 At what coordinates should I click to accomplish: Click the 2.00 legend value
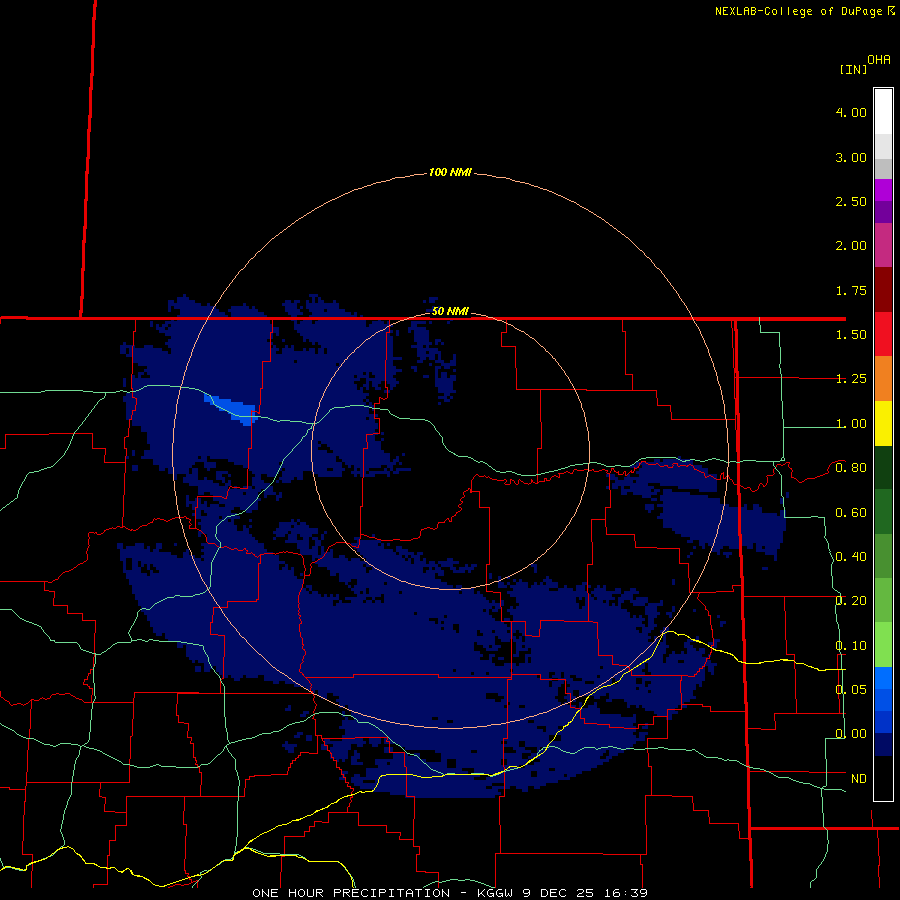click(x=851, y=246)
